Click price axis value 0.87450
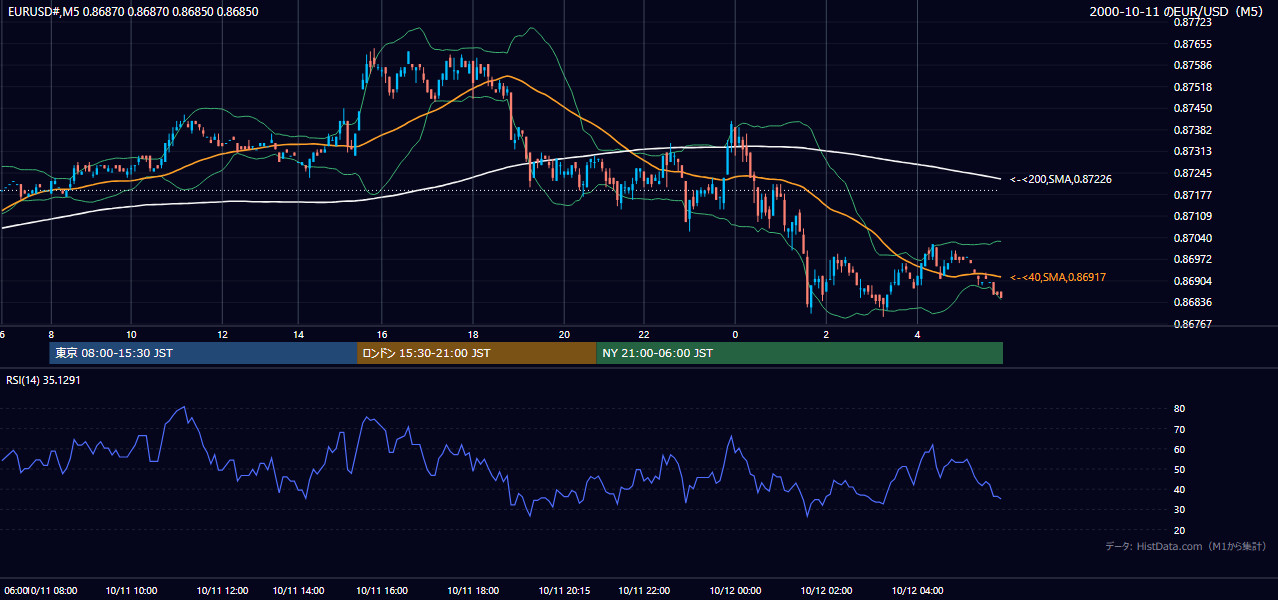The width and height of the screenshot is (1278, 600). pos(1192,108)
